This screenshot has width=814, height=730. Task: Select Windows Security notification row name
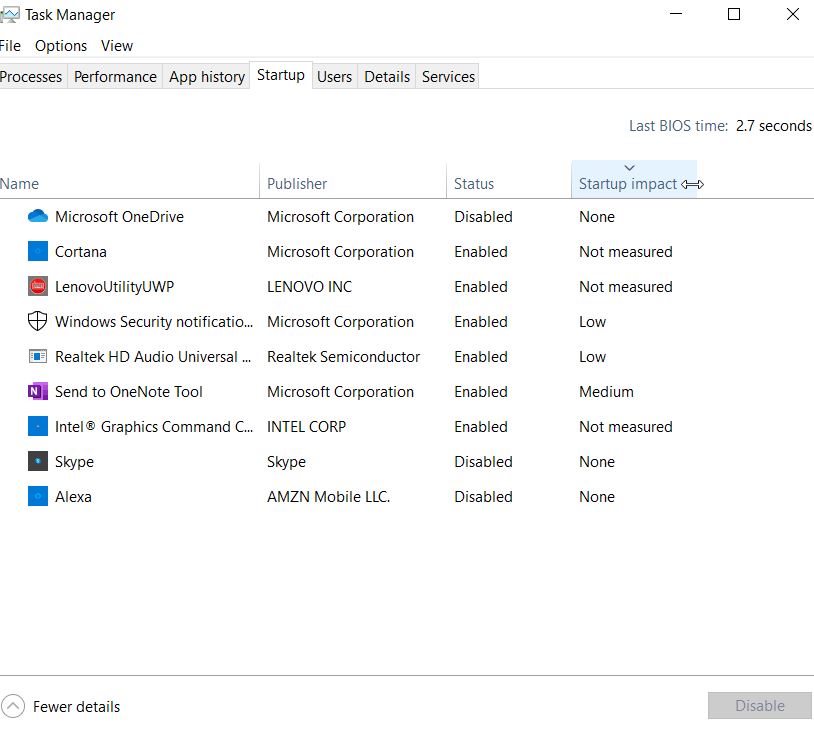tap(154, 322)
